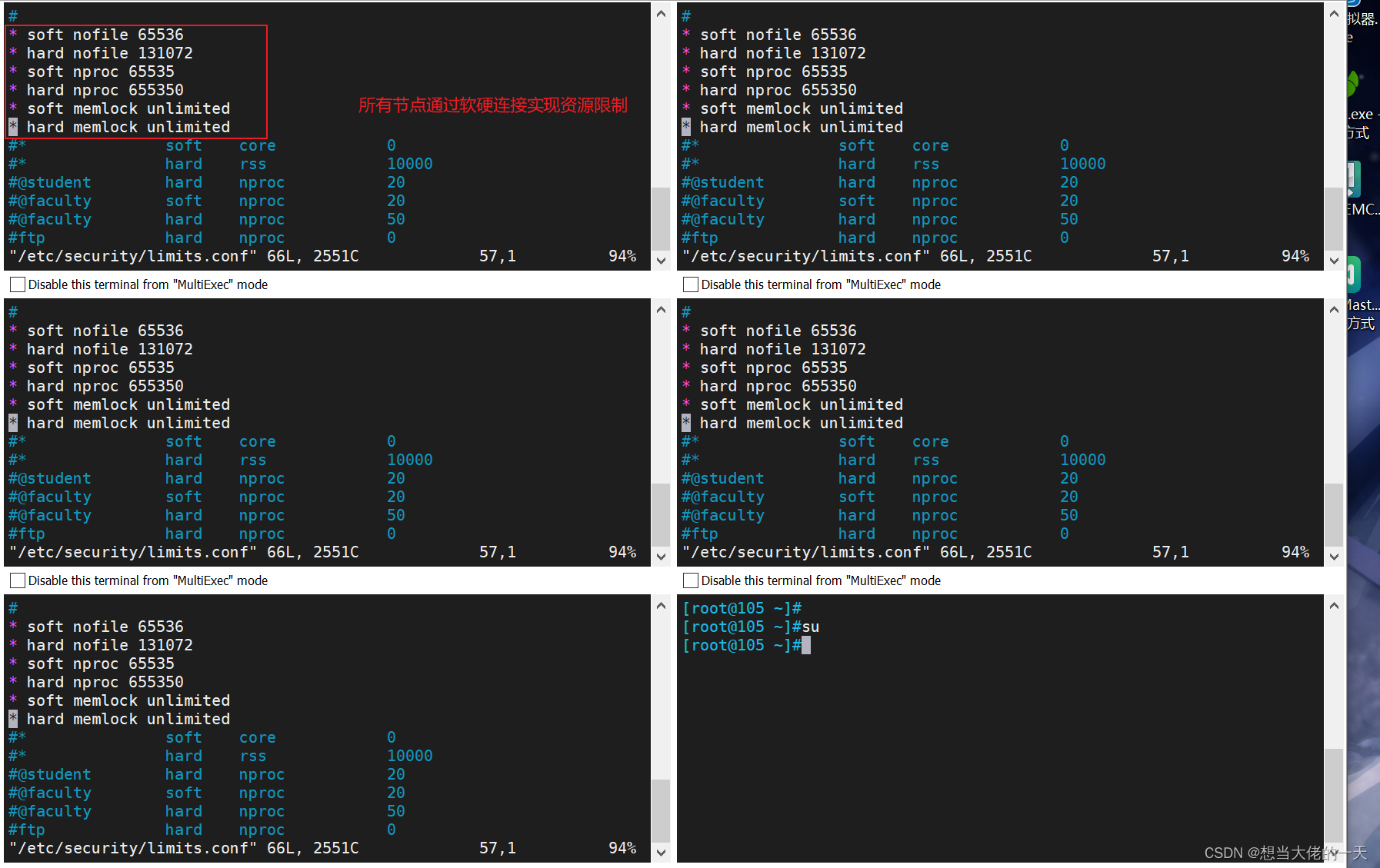
Task: Click scroll-down arrow of top-right terminal
Action: click(1334, 261)
